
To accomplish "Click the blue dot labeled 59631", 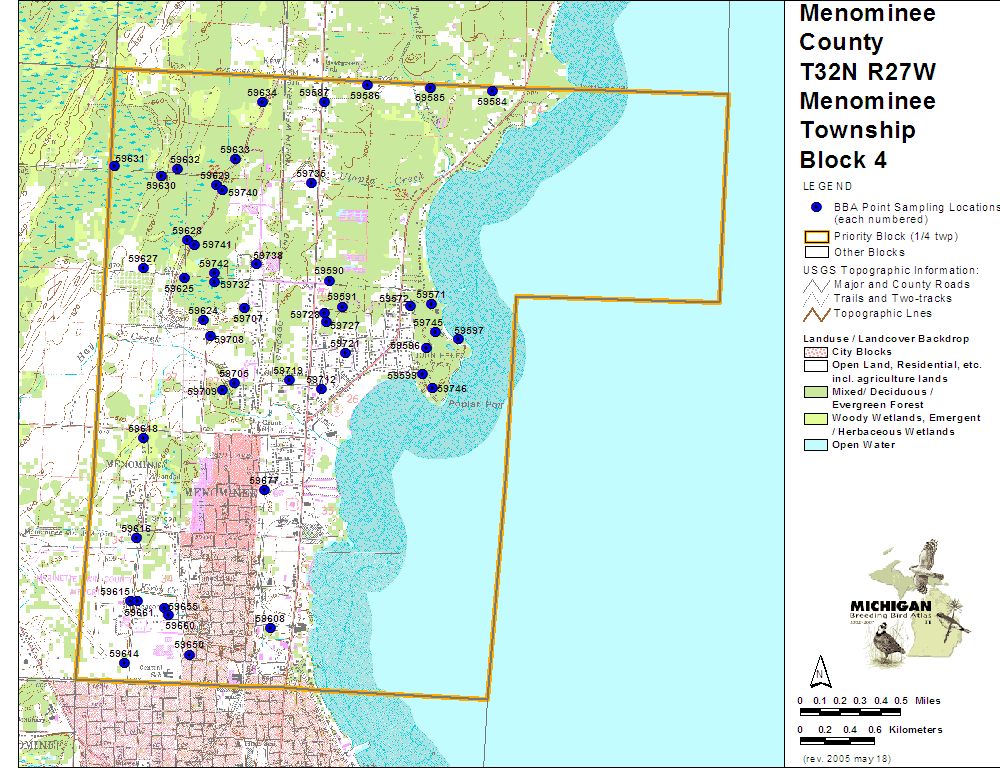I will [115, 165].
